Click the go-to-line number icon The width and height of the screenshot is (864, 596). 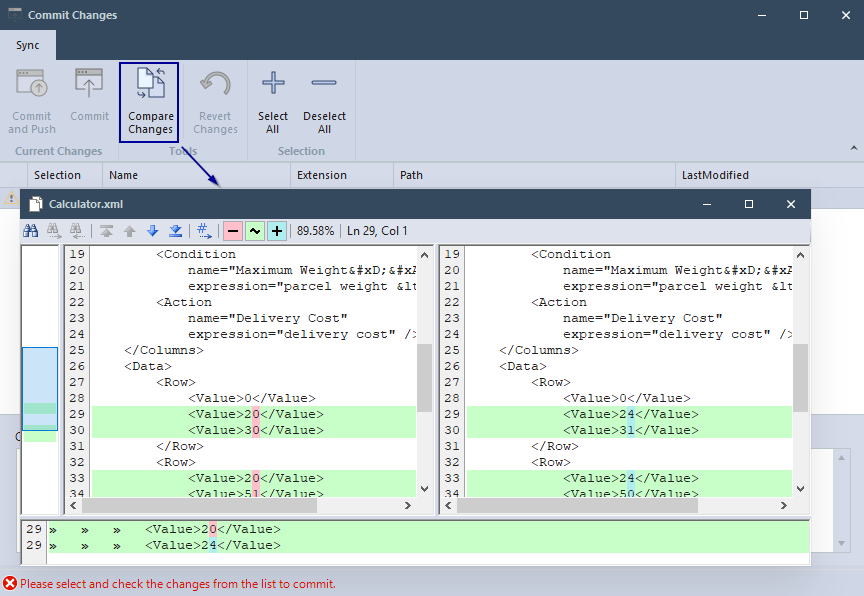204,231
